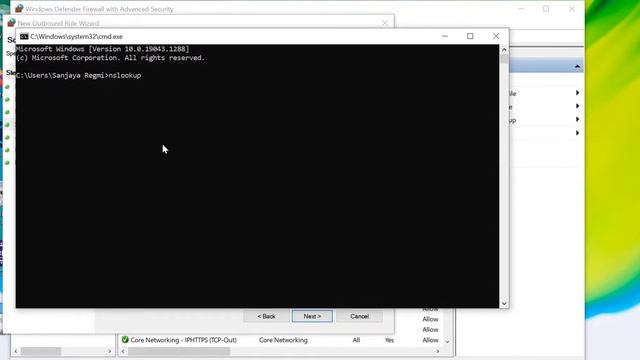Click down arrow of rules list vertical scrollbar
The height and width of the screenshot is (360, 640).
(447, 342)
